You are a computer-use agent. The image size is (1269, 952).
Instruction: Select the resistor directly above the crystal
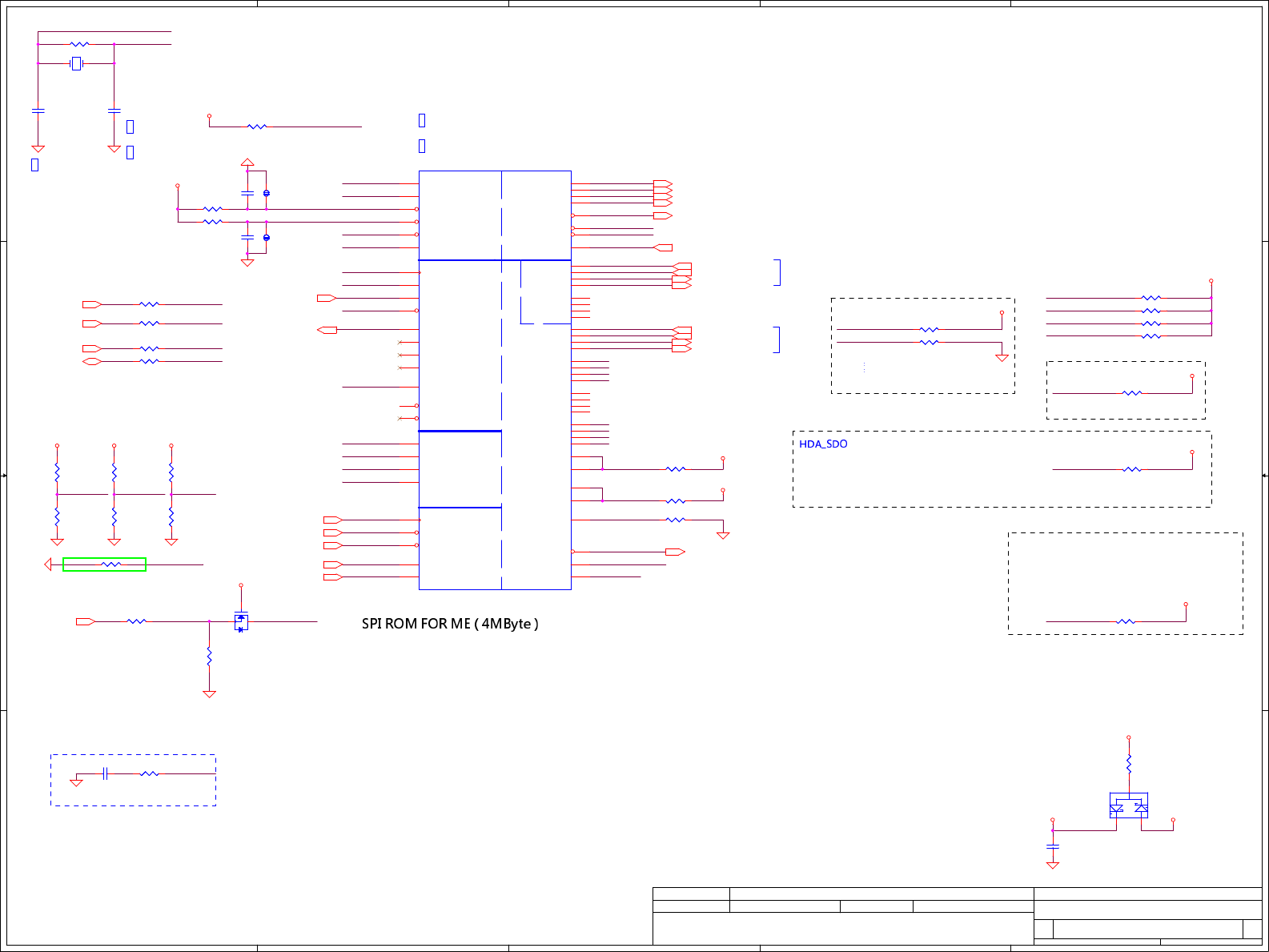tap(79, 44)
